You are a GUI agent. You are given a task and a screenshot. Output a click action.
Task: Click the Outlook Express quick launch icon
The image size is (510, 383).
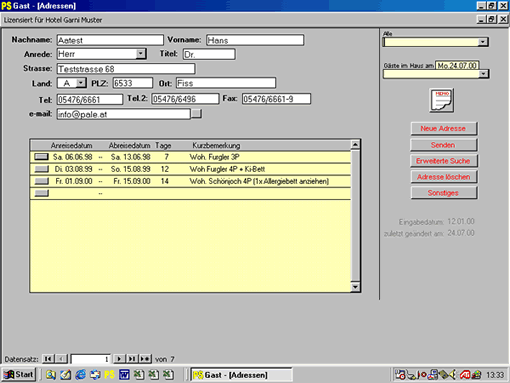[x=95, y=375]
